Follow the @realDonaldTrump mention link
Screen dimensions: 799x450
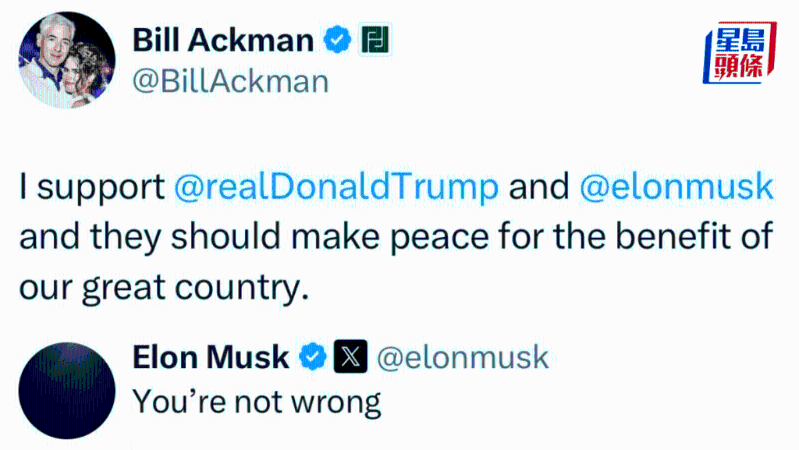[336, 187]
